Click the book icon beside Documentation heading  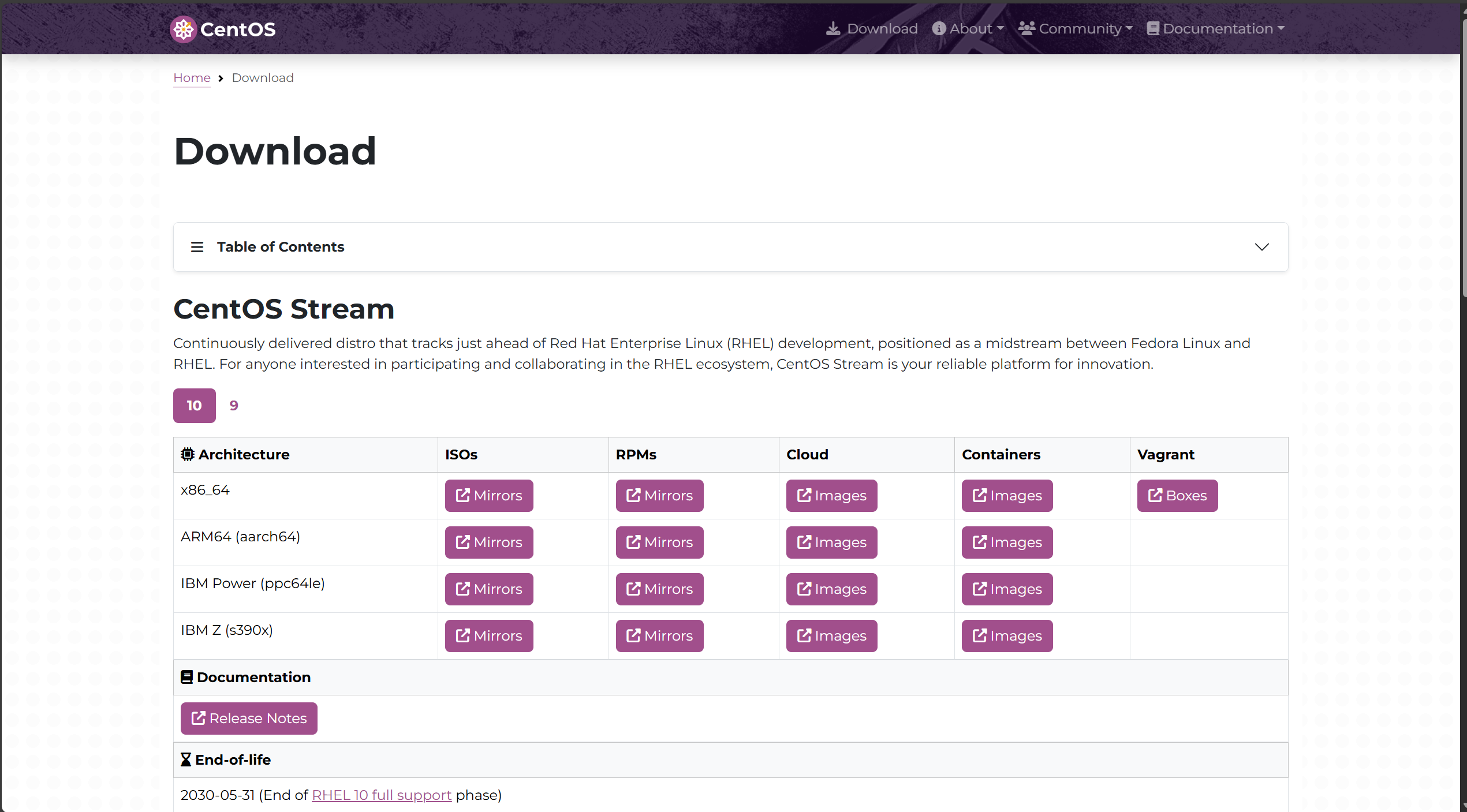point(186,677)
